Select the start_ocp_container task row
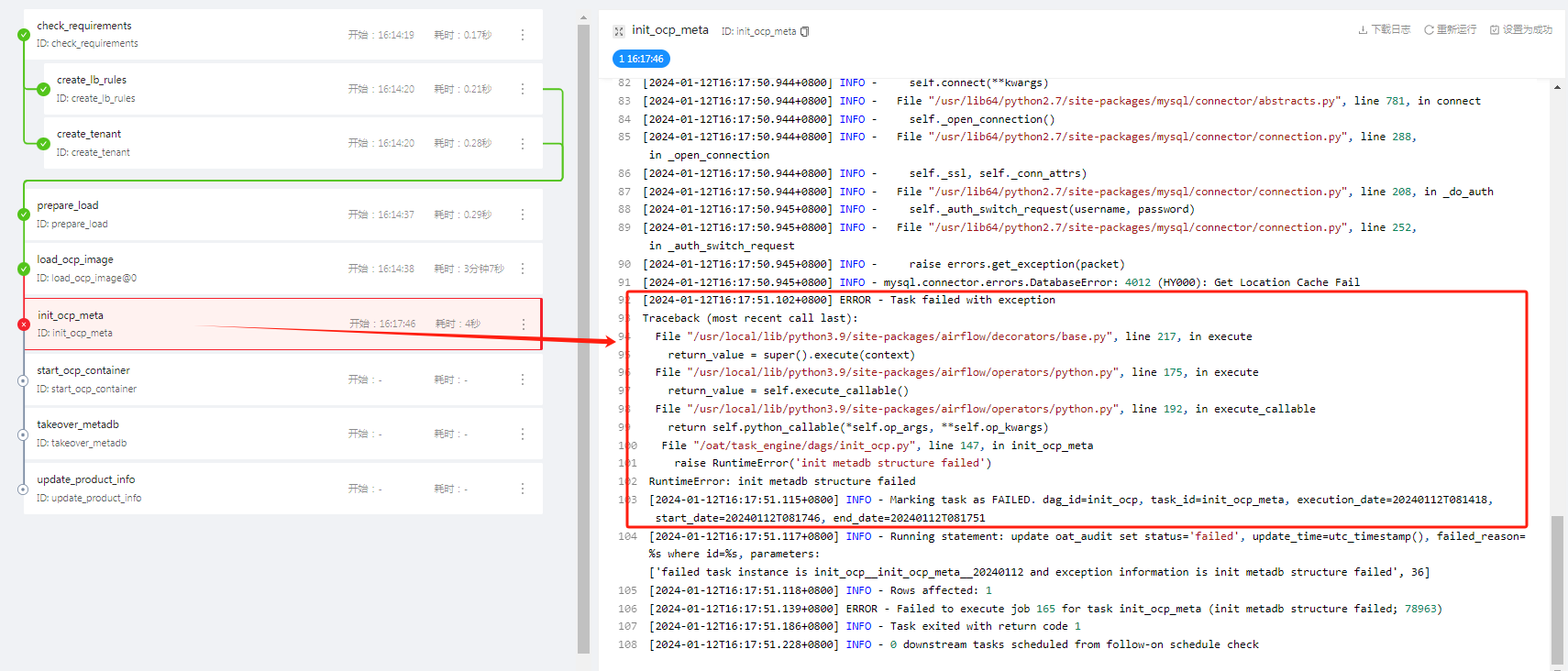 (283, 379)
